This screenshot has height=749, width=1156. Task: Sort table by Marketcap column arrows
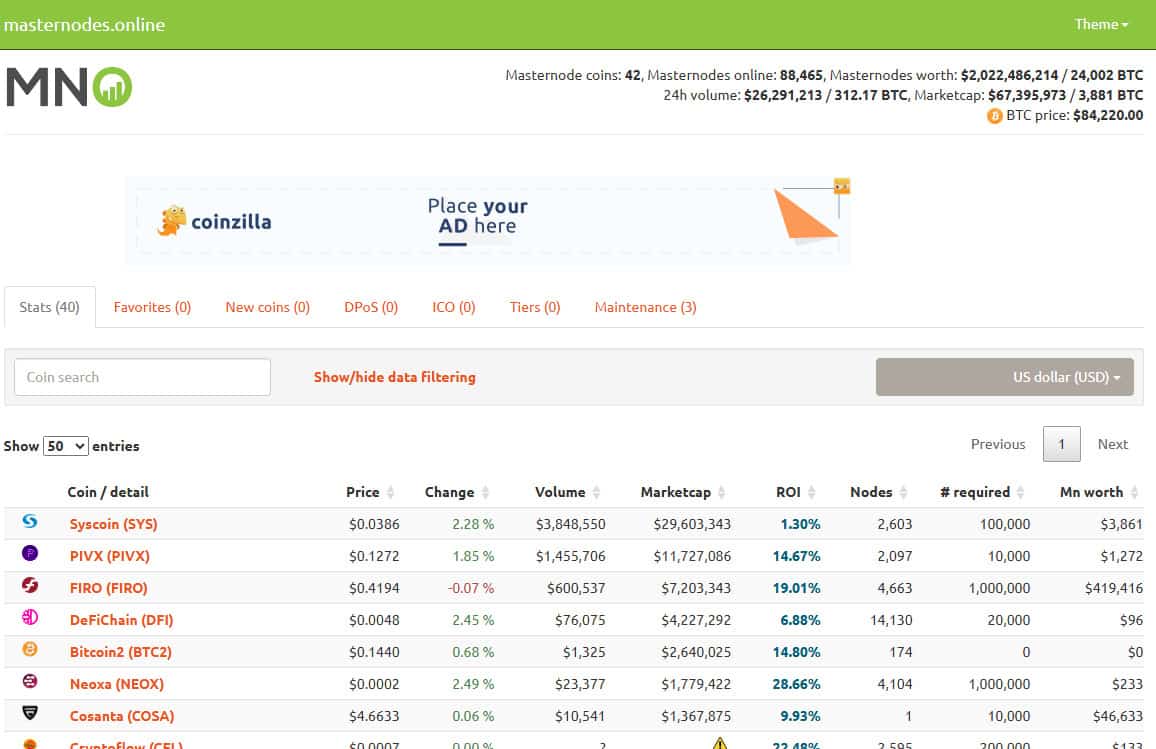pyautogui.click(x=722, y=492)
